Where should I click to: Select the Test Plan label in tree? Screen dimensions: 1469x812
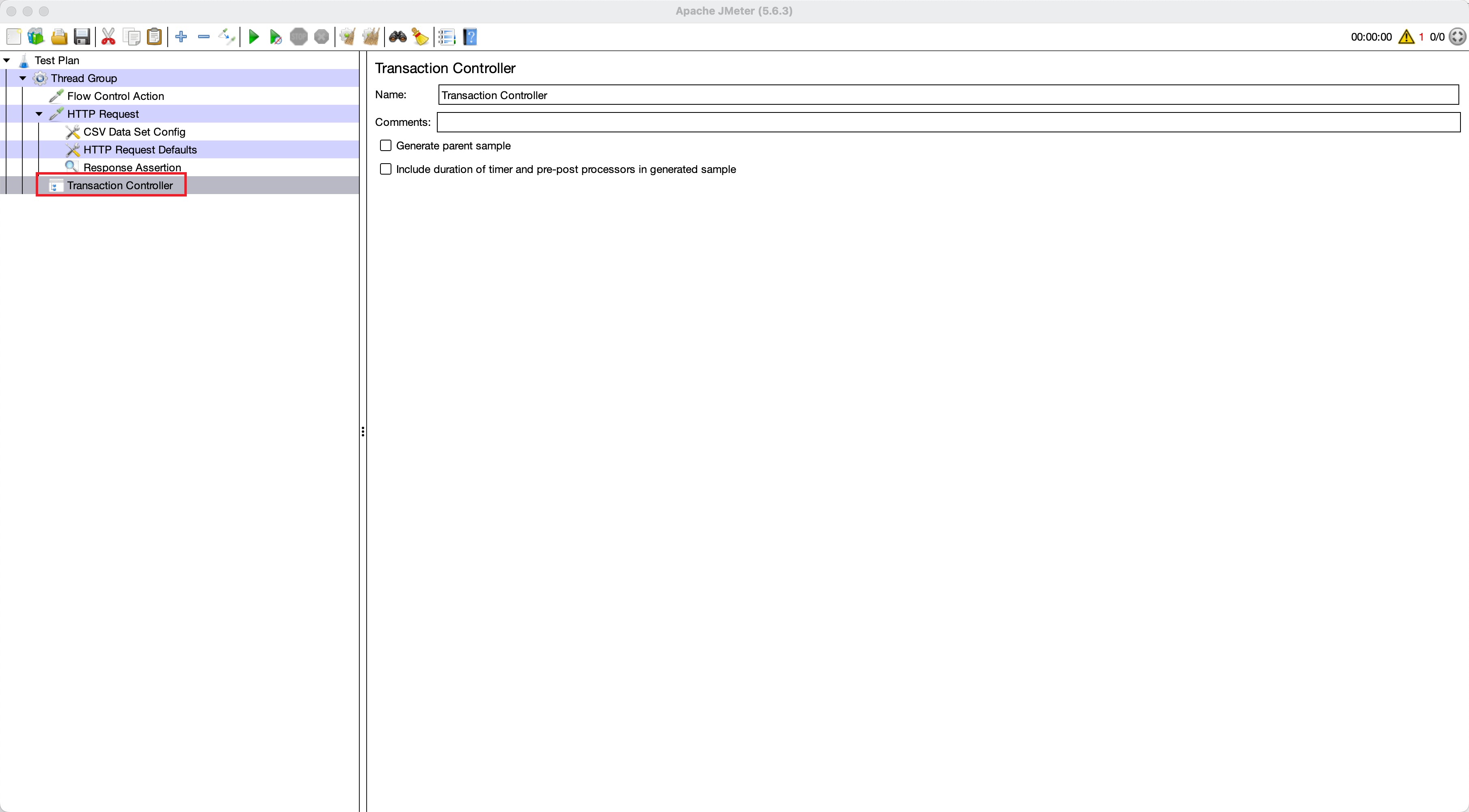tap(57, 60)
